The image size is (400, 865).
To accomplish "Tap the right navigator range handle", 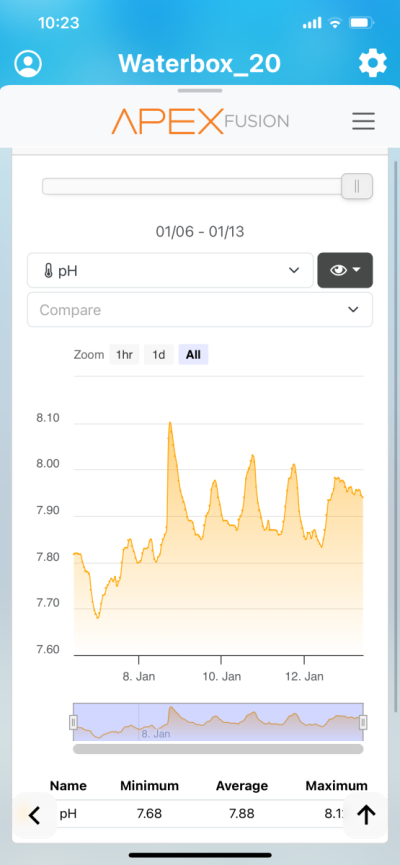I will point(363,722).
